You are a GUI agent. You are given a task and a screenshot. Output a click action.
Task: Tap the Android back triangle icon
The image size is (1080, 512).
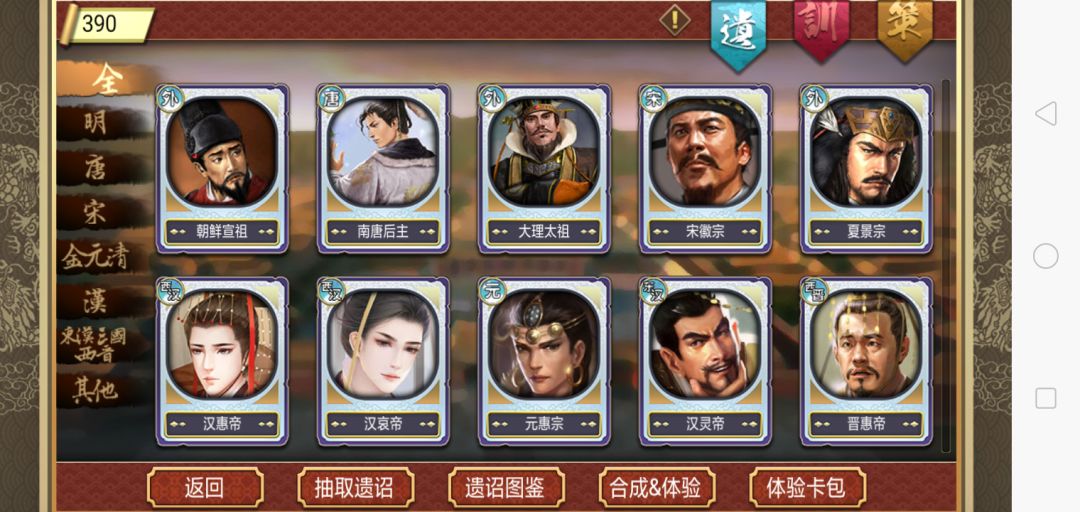(1045, 113)
